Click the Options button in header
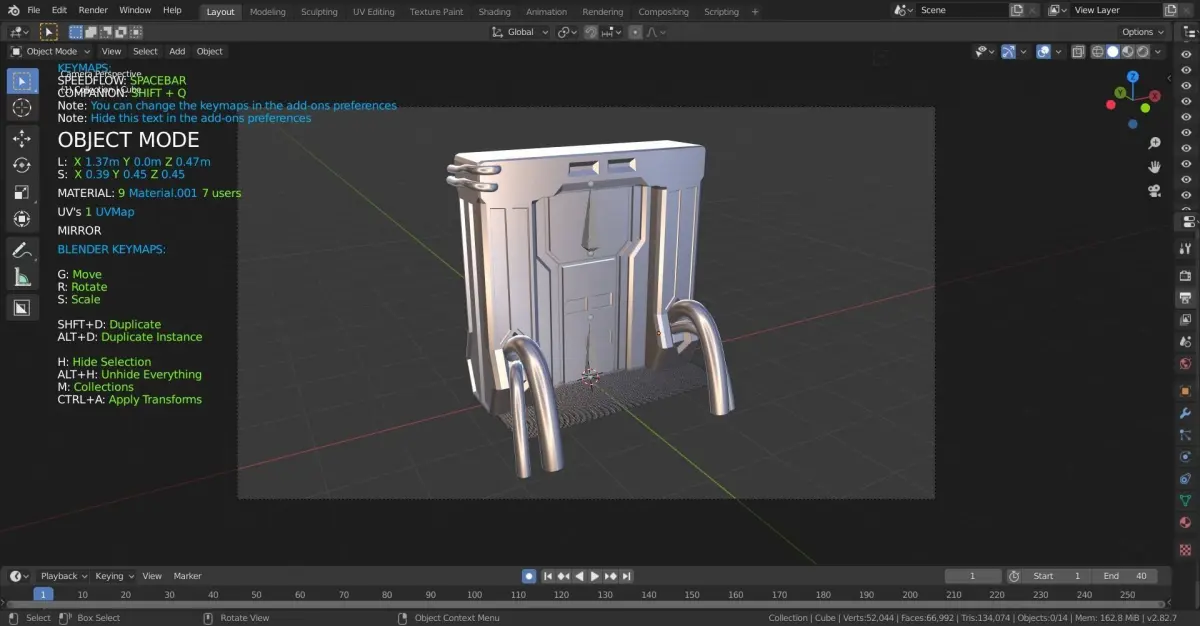The image size is (1200, 626). [1144, 32]
